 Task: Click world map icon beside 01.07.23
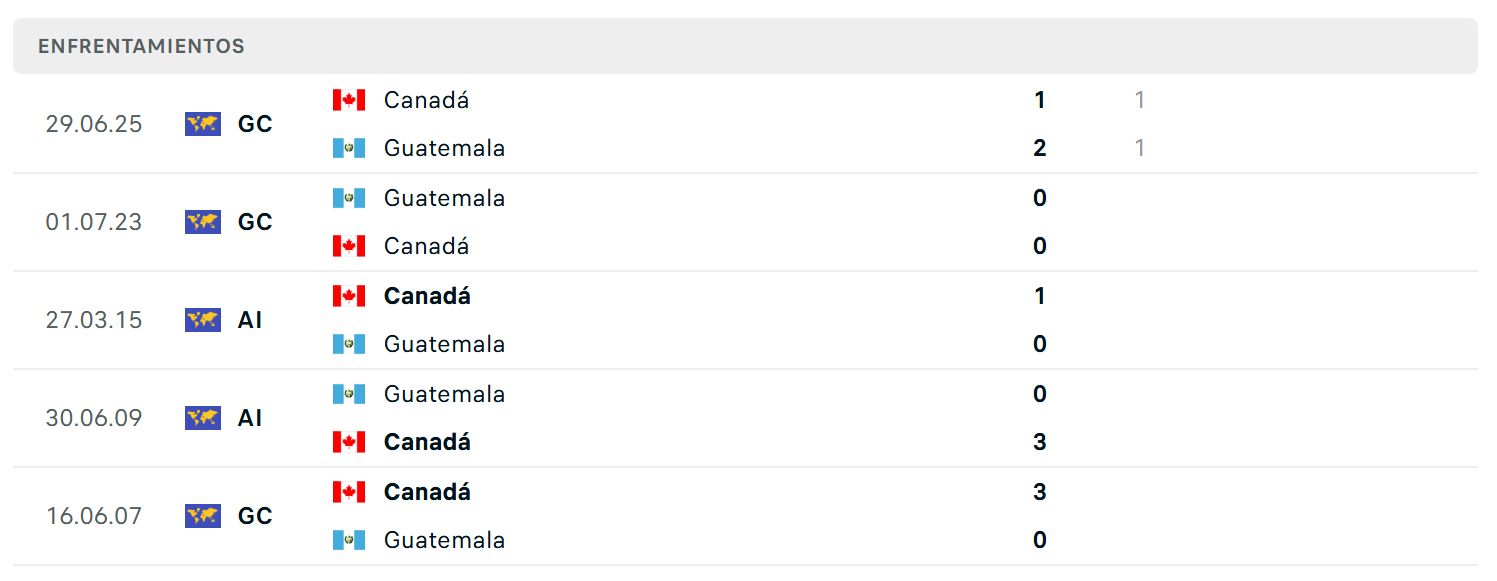203,222
